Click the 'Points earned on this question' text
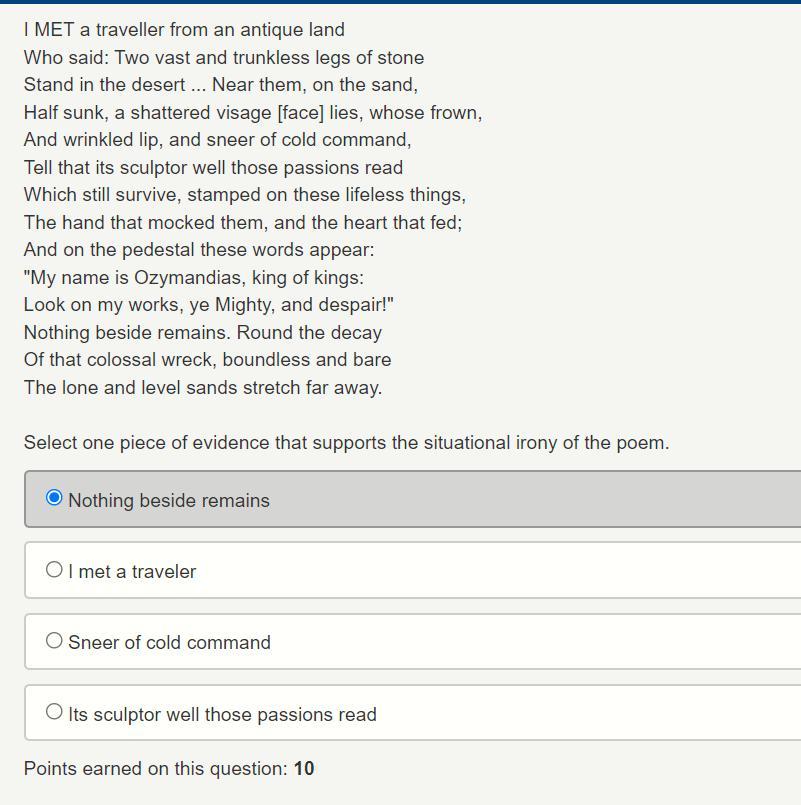The image size is (801, 805). click(156, 769)
